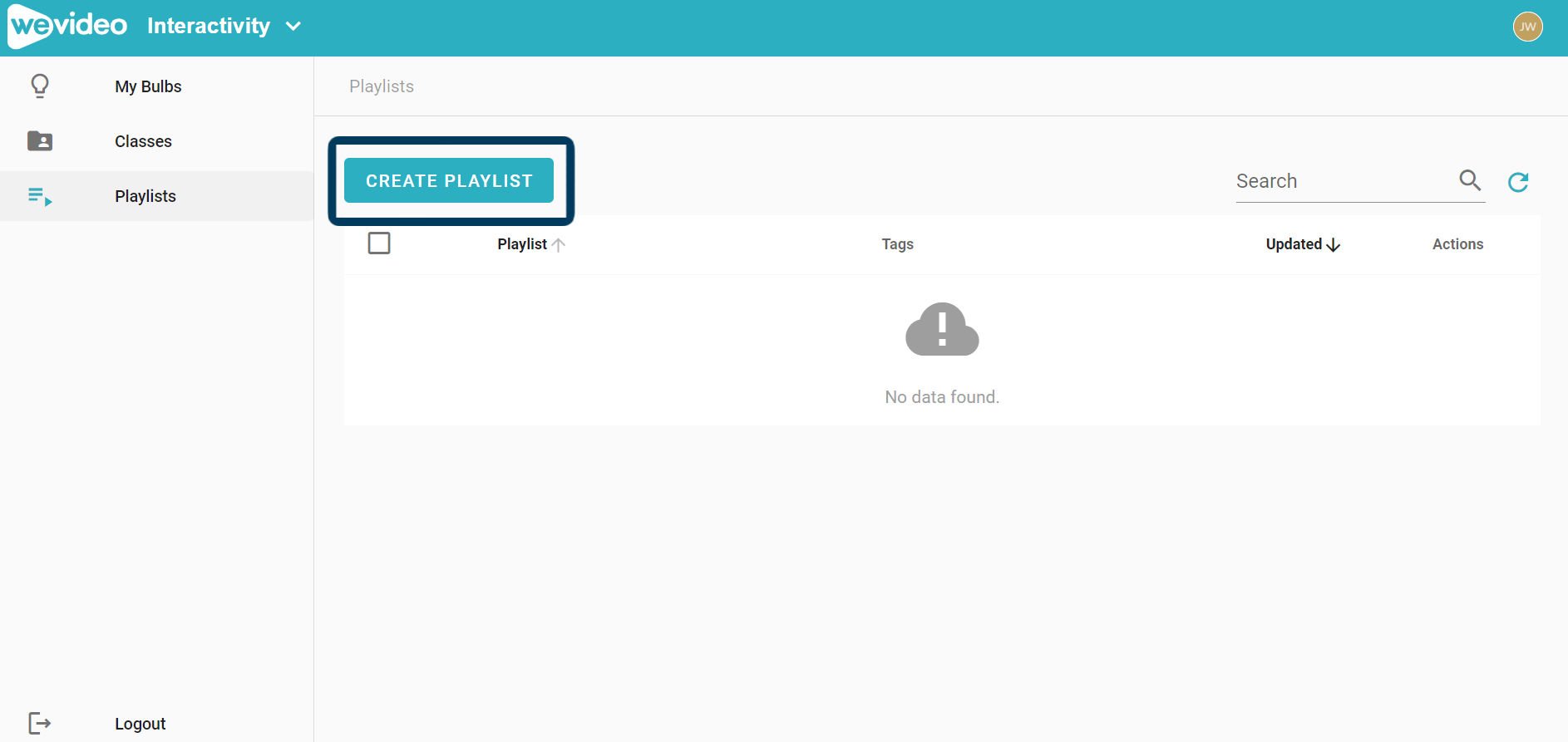Viewport: 1568px width, 742px height.
Task: Go to Classes in the sidebar
Action: click(x=143, y=141)
